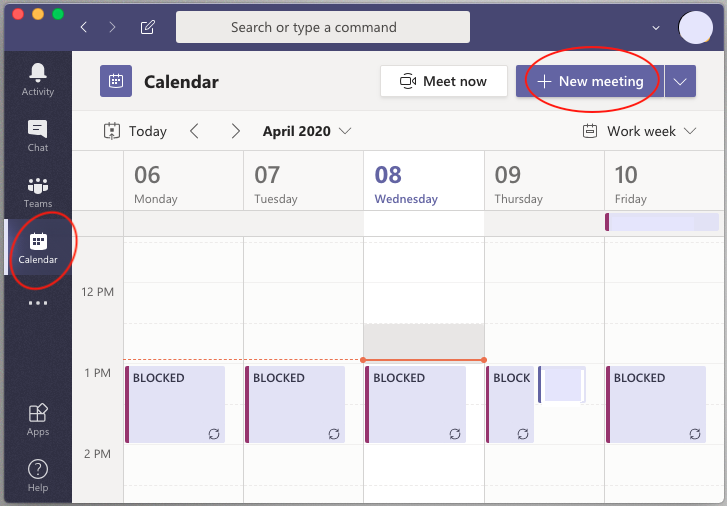Open the Chat section
Image resolution: width=727 pixels, height=506 pixels.
click(38, 135)
